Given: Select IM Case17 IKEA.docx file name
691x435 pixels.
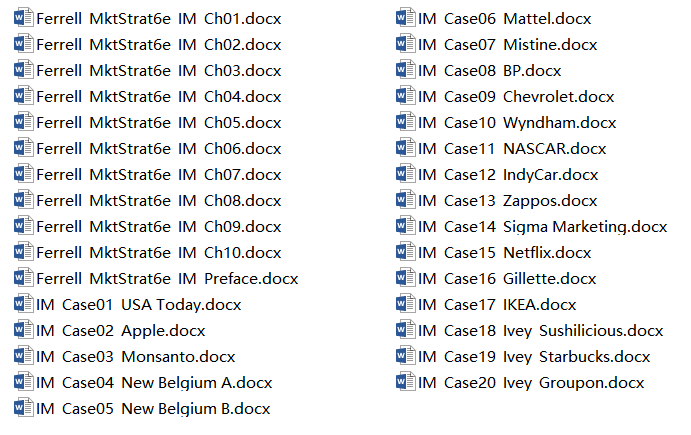Looking at the screenshot, I should pos(497,305).
